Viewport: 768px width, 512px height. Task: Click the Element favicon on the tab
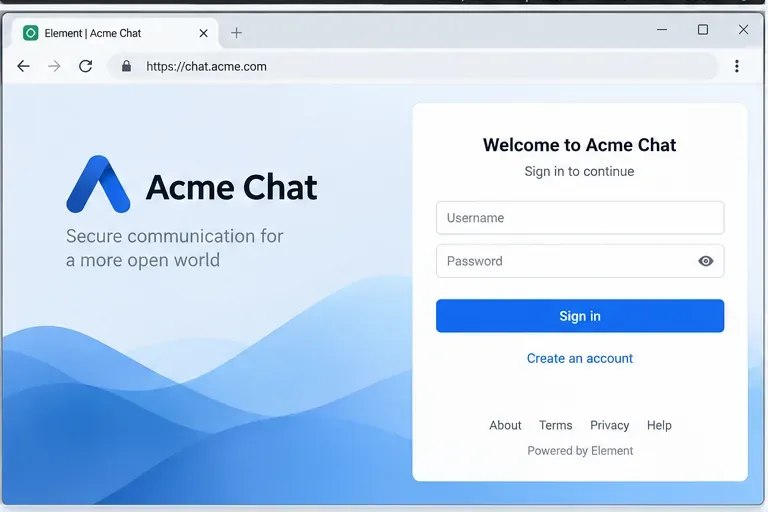30,33
